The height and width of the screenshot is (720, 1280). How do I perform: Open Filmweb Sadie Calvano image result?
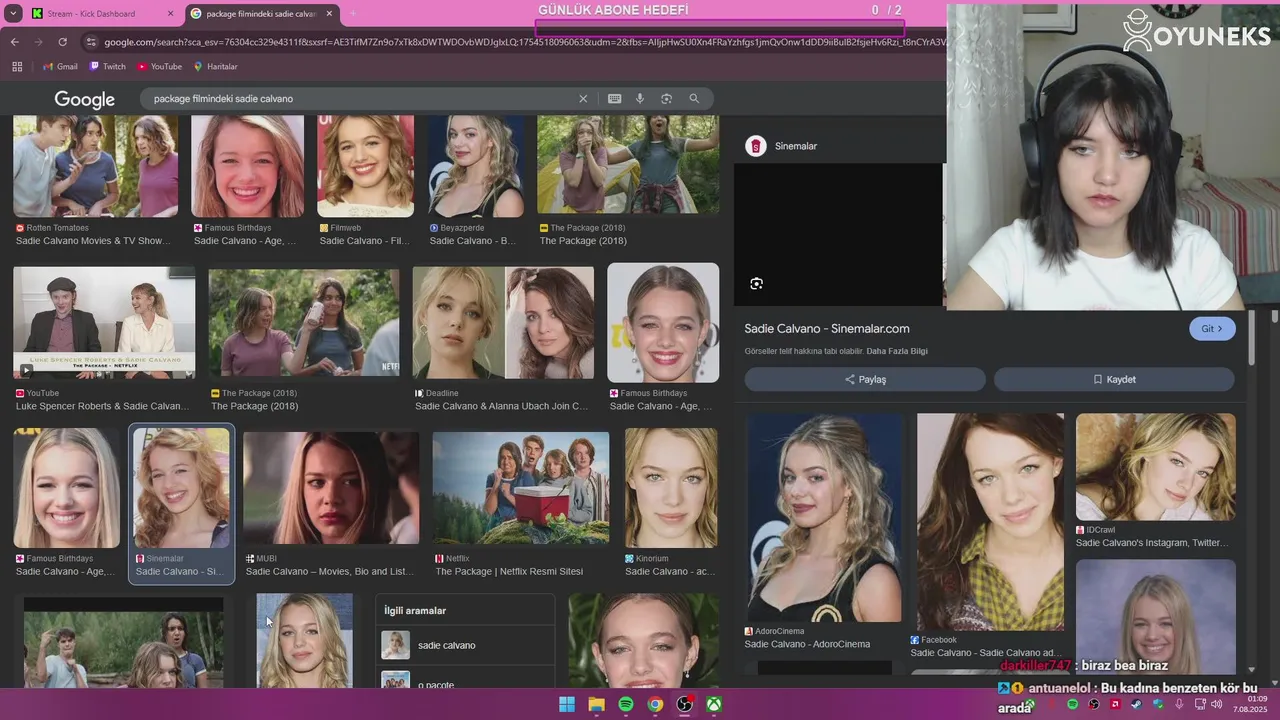click(x=365, y=181)
